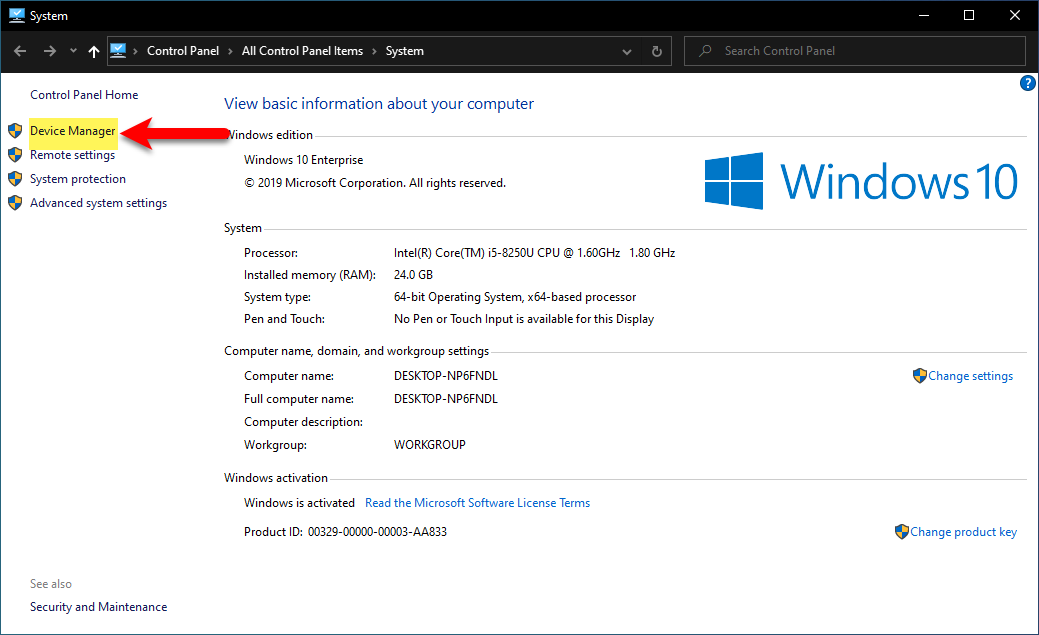
Task: Expand the chevron after Control Panel breadcrumb
Action: [231, 51]
